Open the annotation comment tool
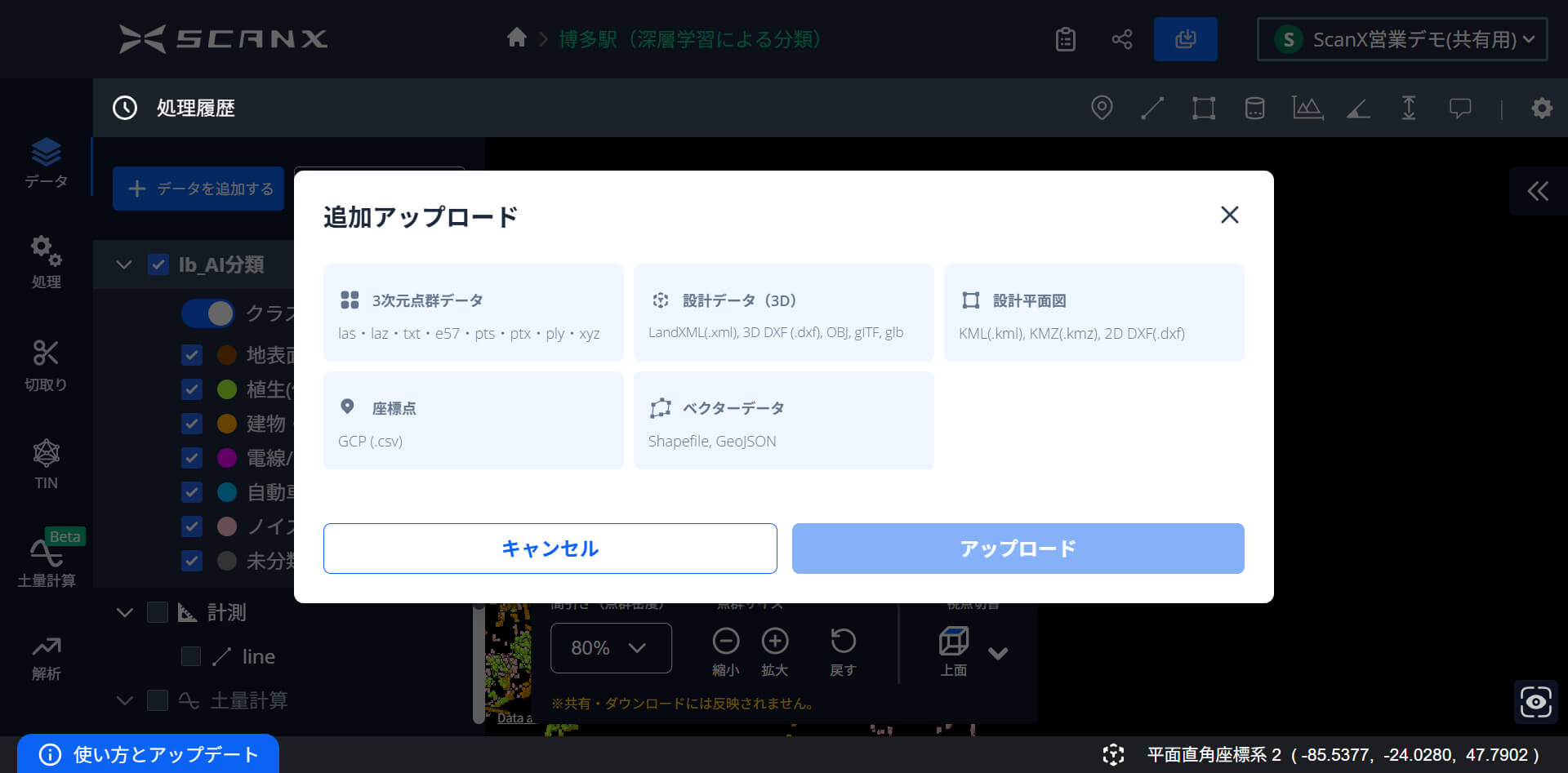Image resolution: width=1568 pixels, height=773 pixels. pos(1459,108)
